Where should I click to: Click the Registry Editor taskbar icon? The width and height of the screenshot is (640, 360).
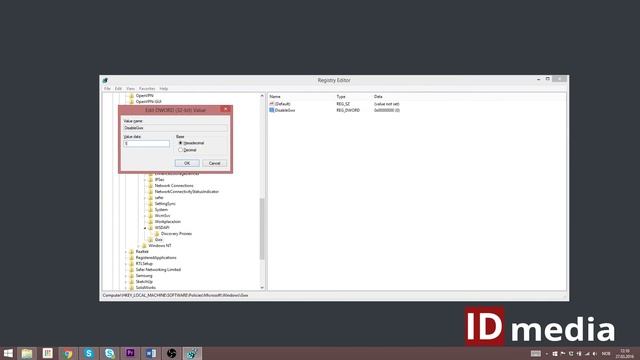pos(192,353)
